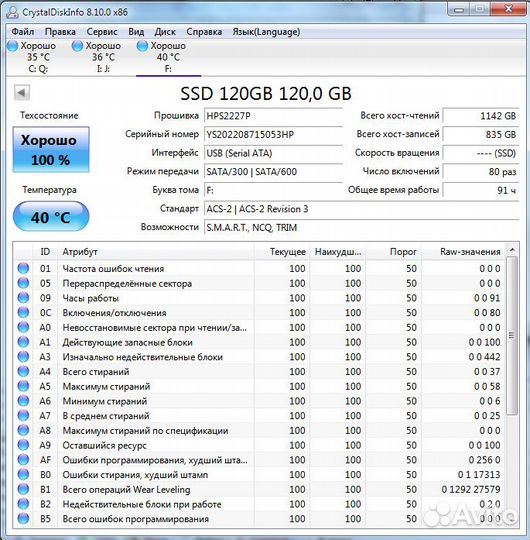
Task: Click the blue status orb for disk C: Q:
Action: point(13,46)
